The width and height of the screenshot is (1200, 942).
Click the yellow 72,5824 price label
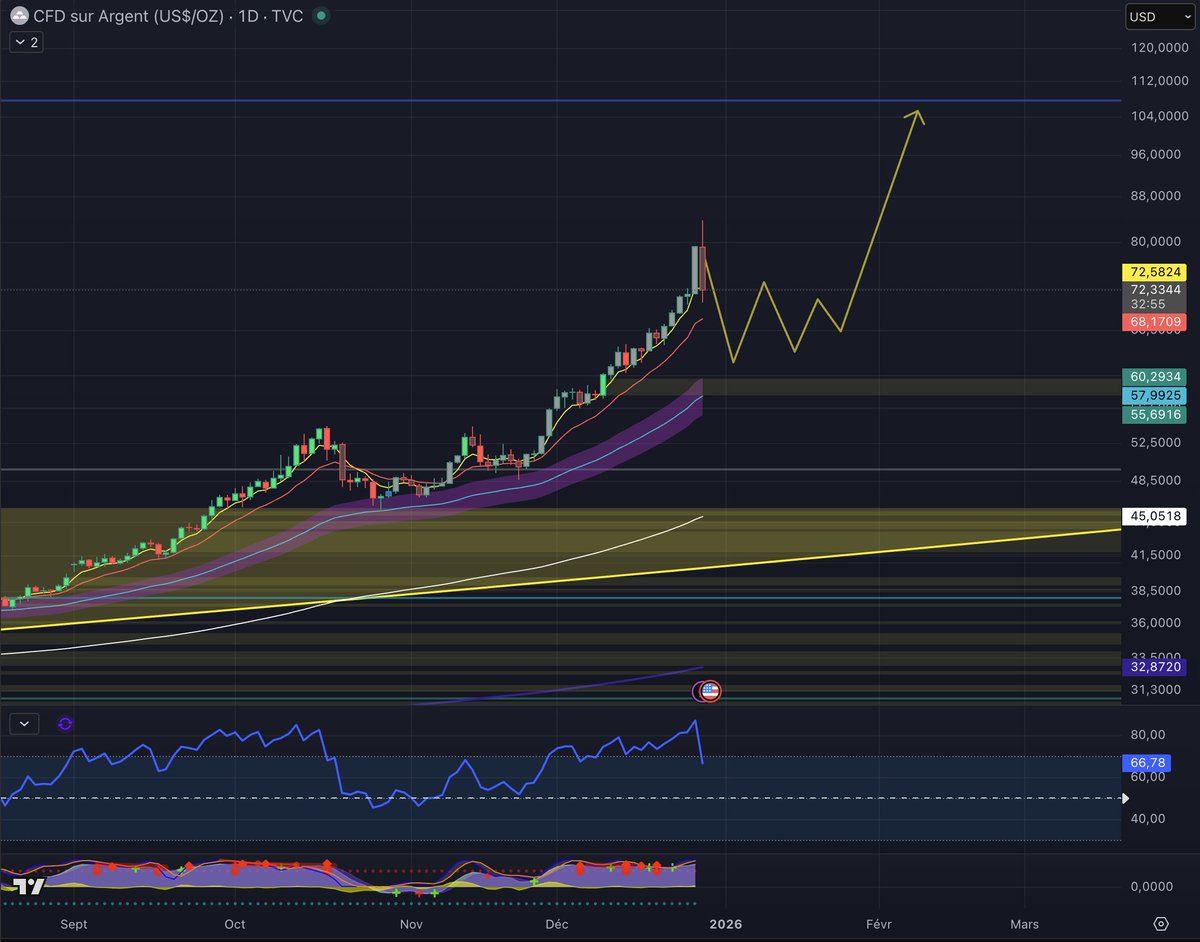point(1154,271)
